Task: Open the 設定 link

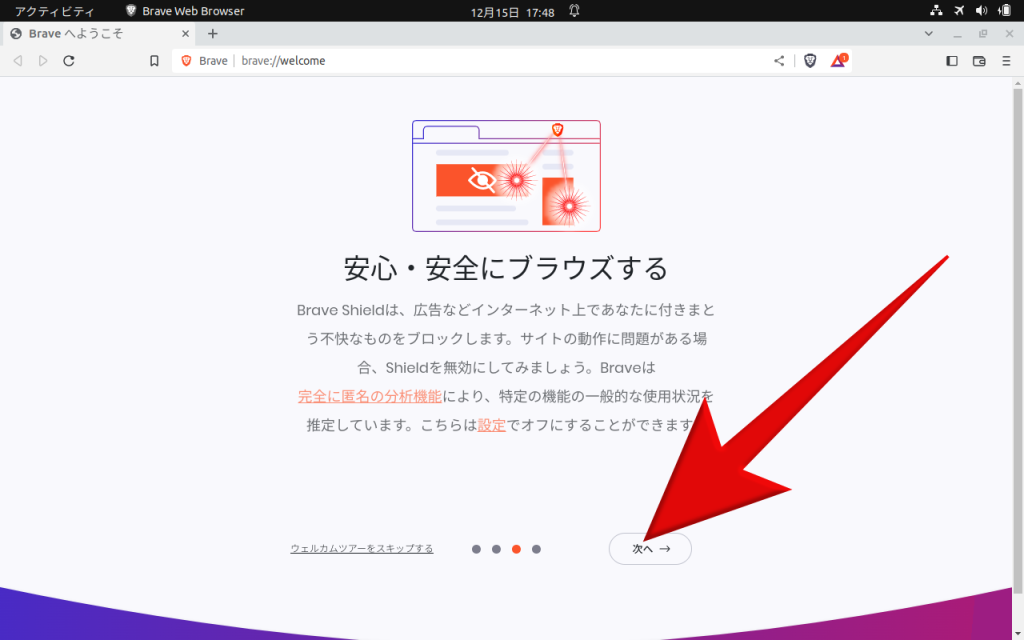Action: pyautogui.click(x=492, y=425)
